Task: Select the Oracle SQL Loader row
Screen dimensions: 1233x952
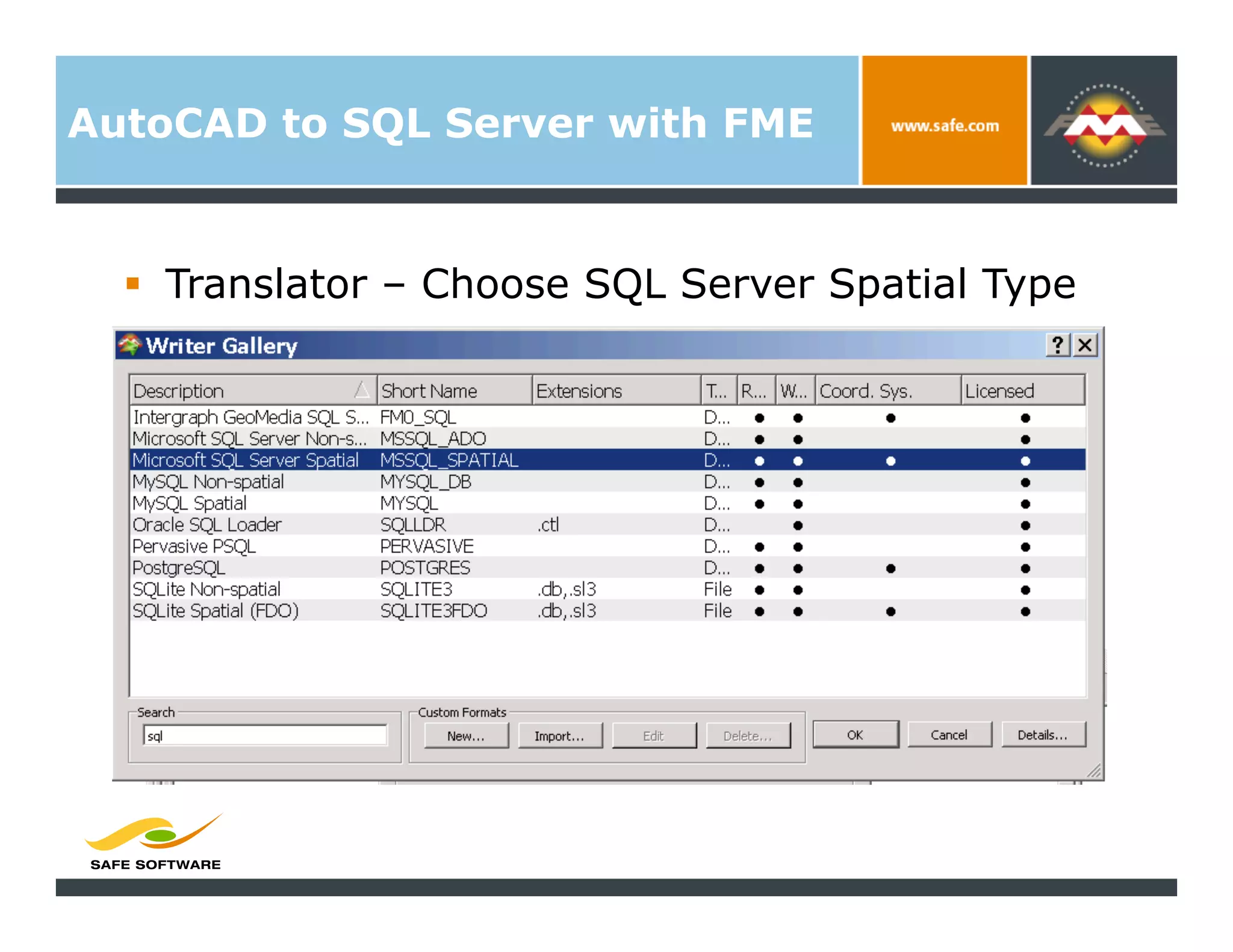Action: point(608,525)
